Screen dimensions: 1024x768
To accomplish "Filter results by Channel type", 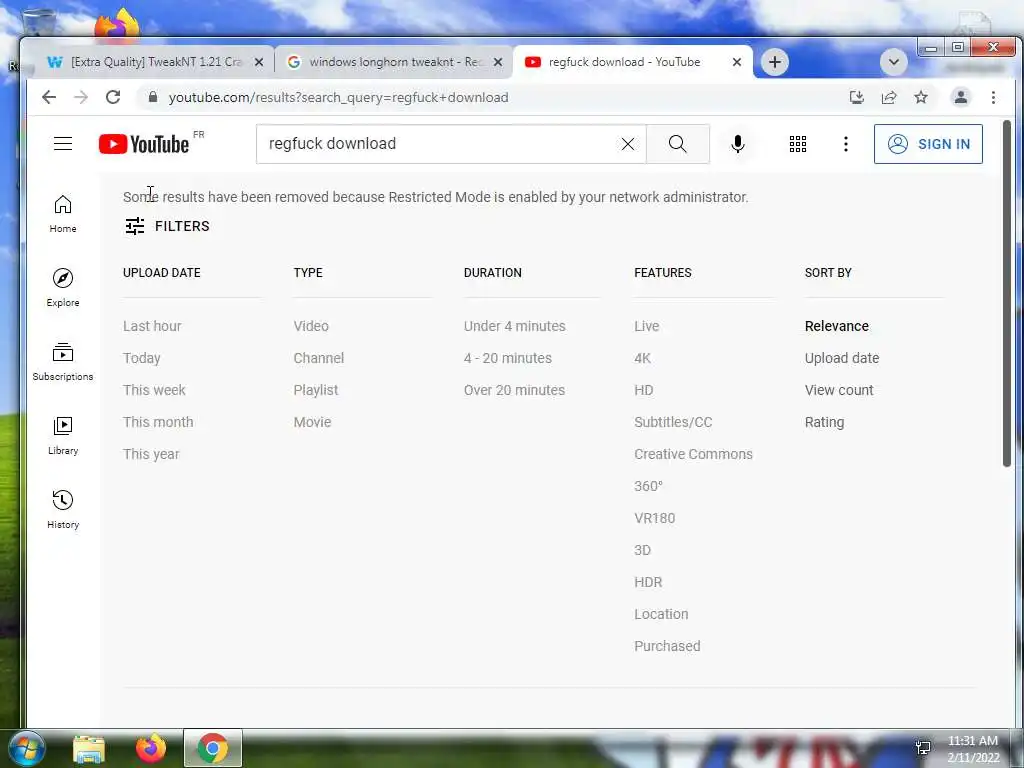I will [319, 358].
